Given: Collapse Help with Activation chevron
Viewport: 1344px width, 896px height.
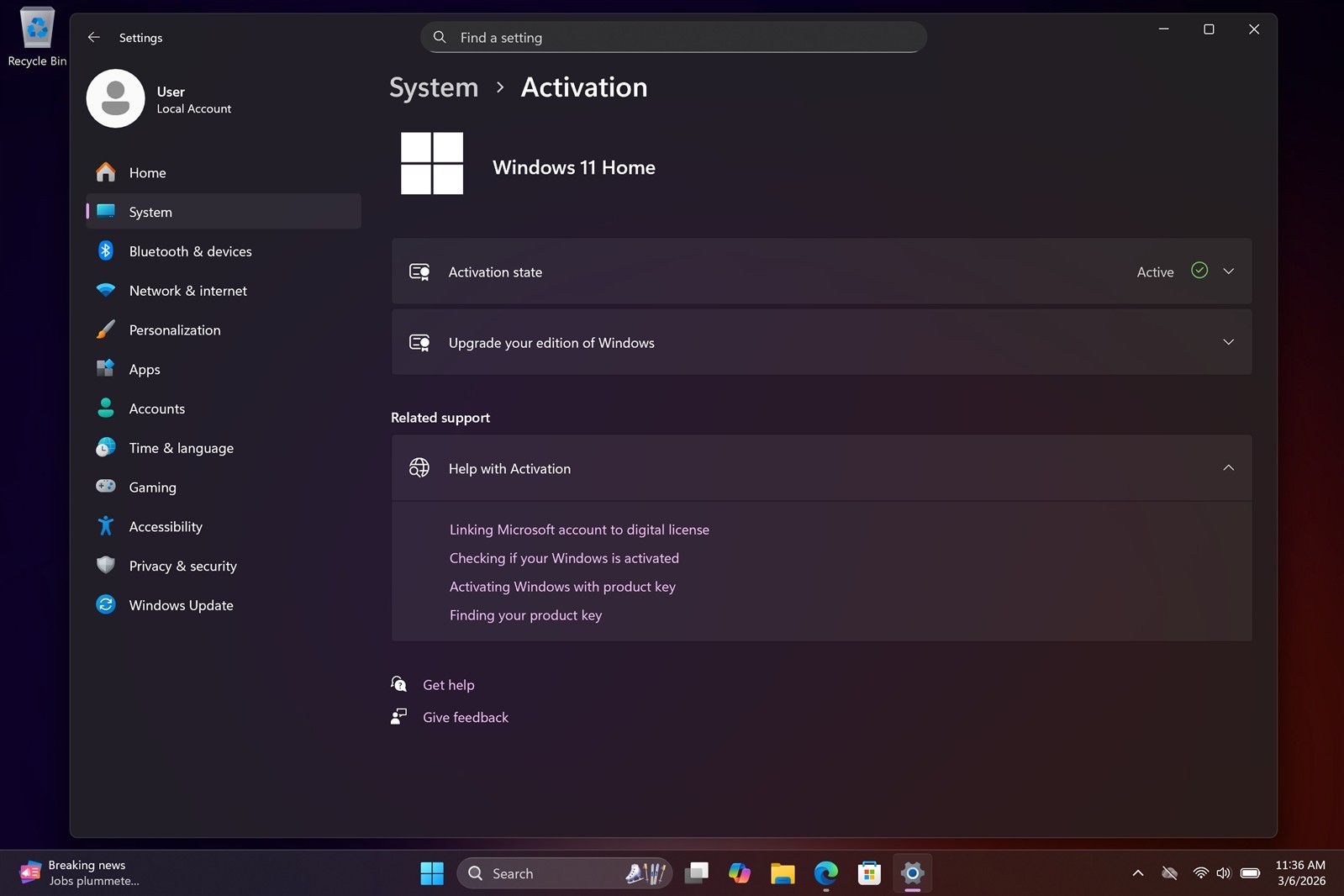Looking at the screenshot, I should 1228,468.
